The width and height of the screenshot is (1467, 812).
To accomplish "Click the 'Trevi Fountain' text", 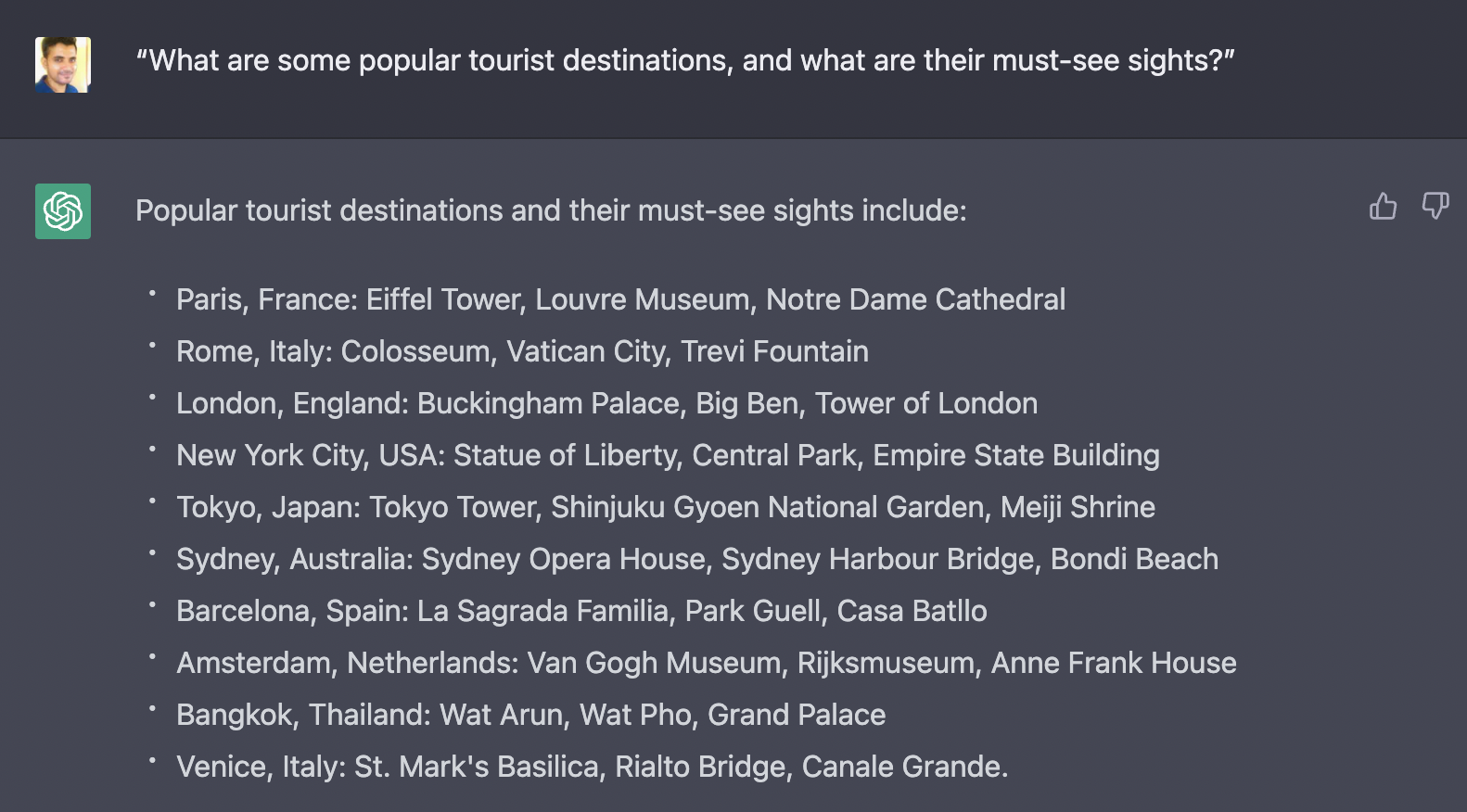I will 774,352.
